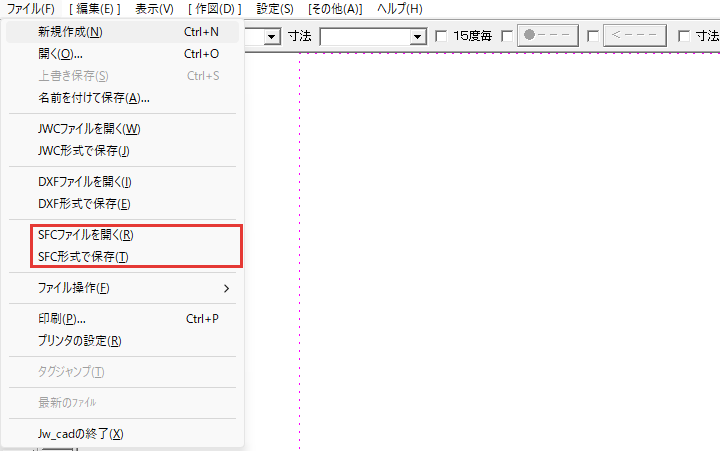
Task: Toggle the rightmost 寸法 checkbox
Action: 684,36
